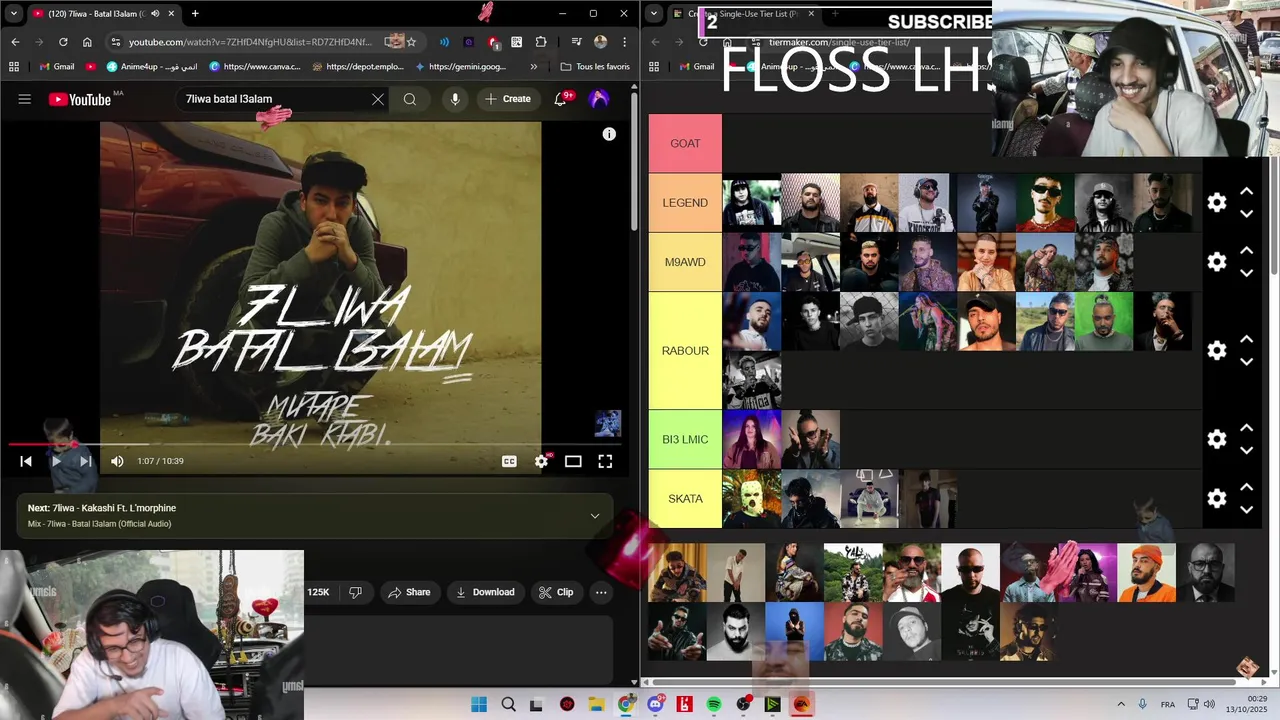Open Discord from the taskbar

tap(655, 705)
